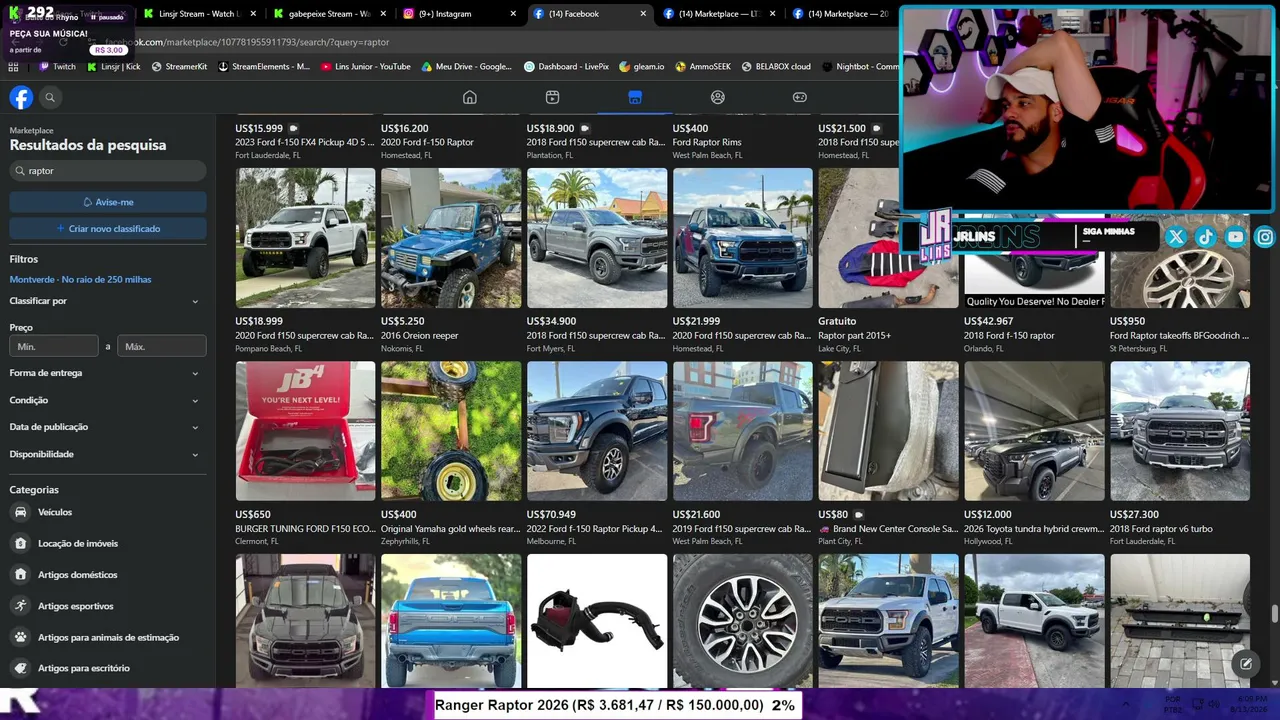The height and width of the screenshot is (720, 1280).
Task: Open the Lins Junior - YouTube bookmark
Action: 366,66
